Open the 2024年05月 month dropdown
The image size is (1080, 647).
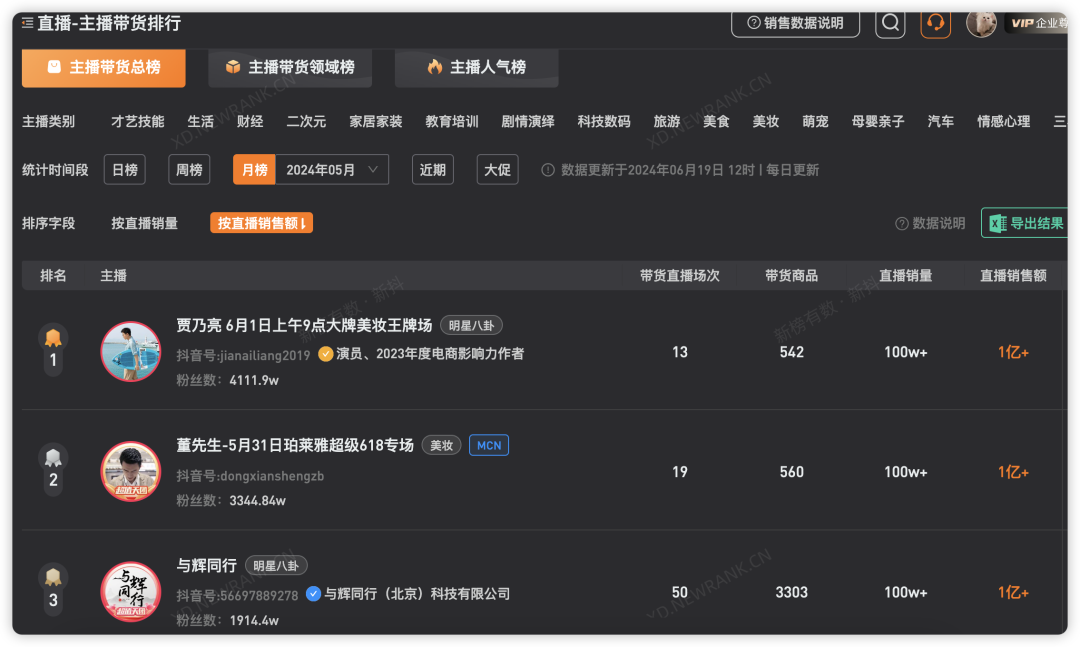coord(332,170)
